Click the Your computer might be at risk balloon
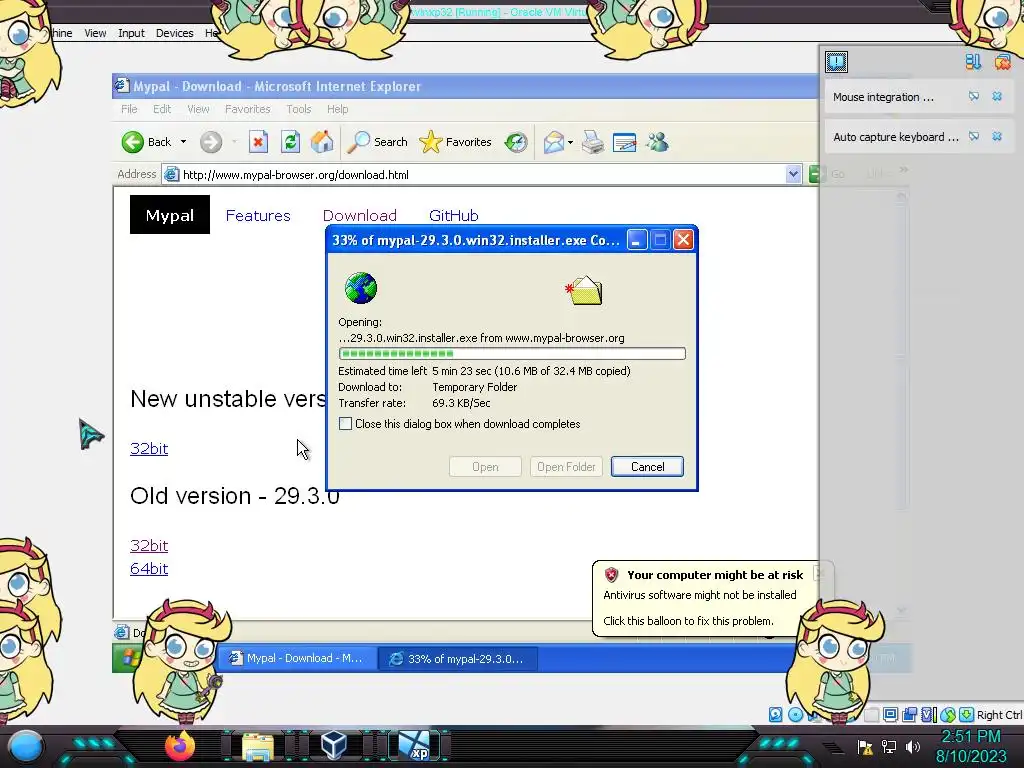This screenshot has height=768, width=1024. tap(705, 598)
